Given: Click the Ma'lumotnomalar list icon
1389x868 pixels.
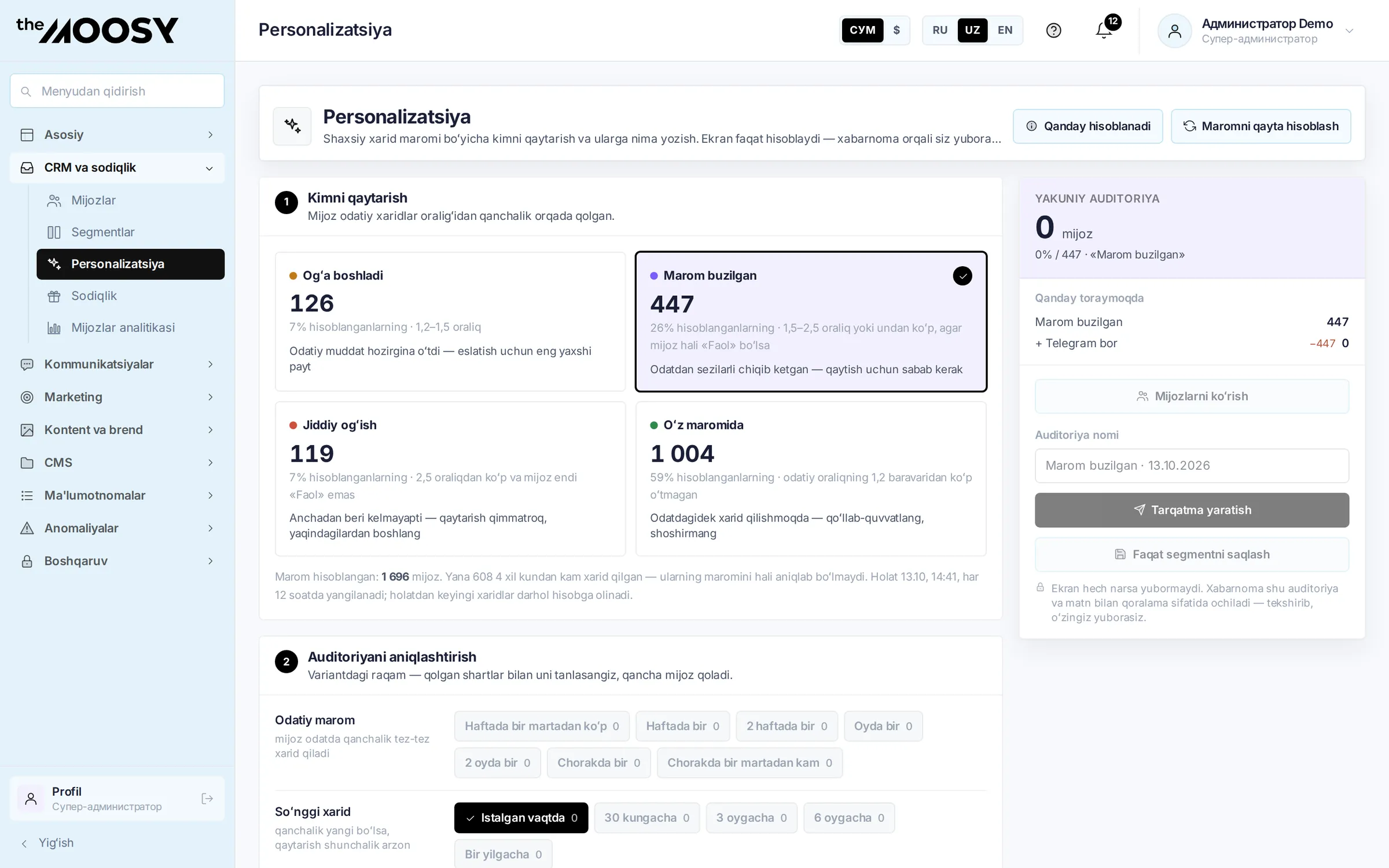Looking at the screenshot, I should [27, 495].
